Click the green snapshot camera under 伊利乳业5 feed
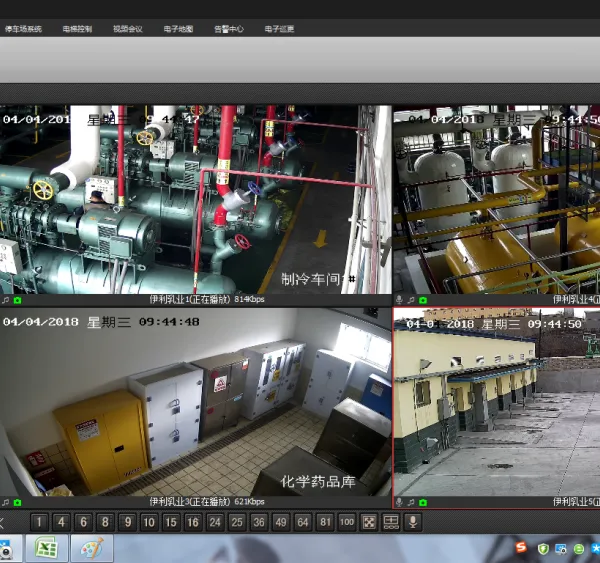The width and height of the screenshot is (600, 563). point(423,503)
